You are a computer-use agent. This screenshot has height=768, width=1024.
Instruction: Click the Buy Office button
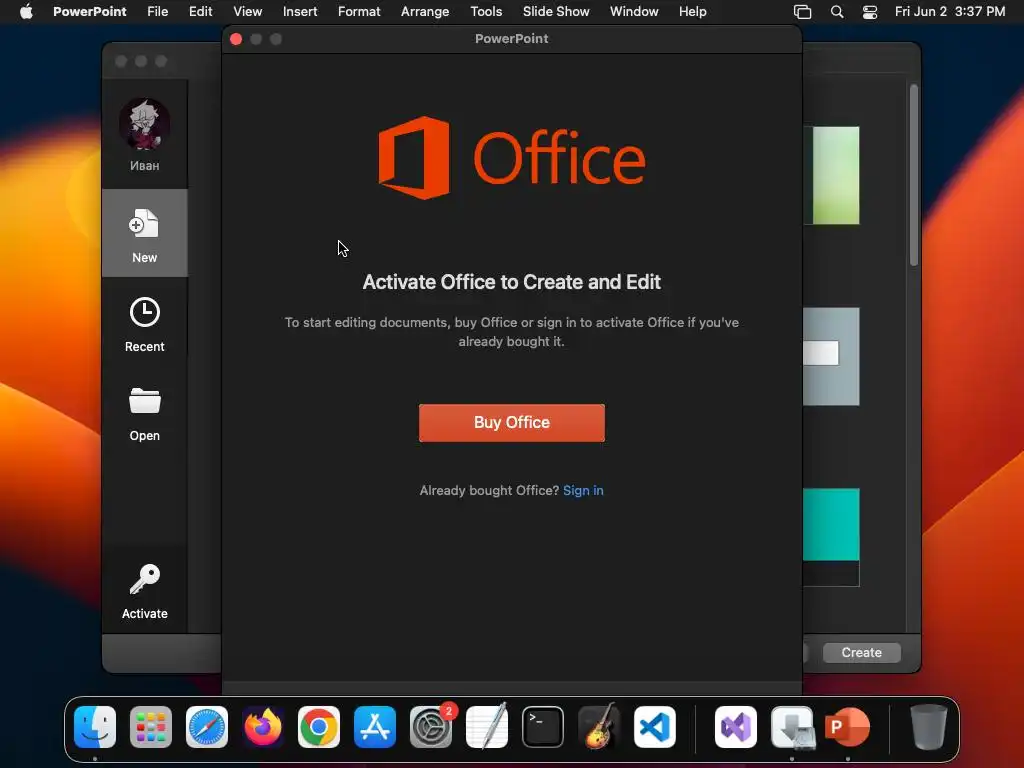[511, 423]
